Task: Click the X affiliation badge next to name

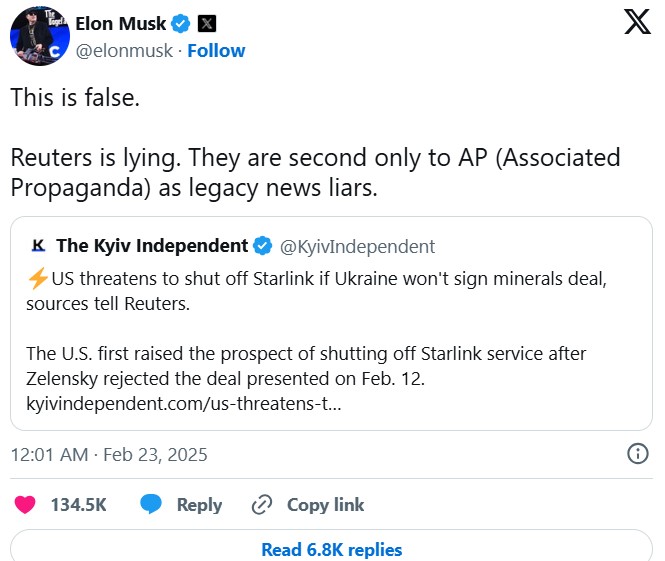Action: 206,23
